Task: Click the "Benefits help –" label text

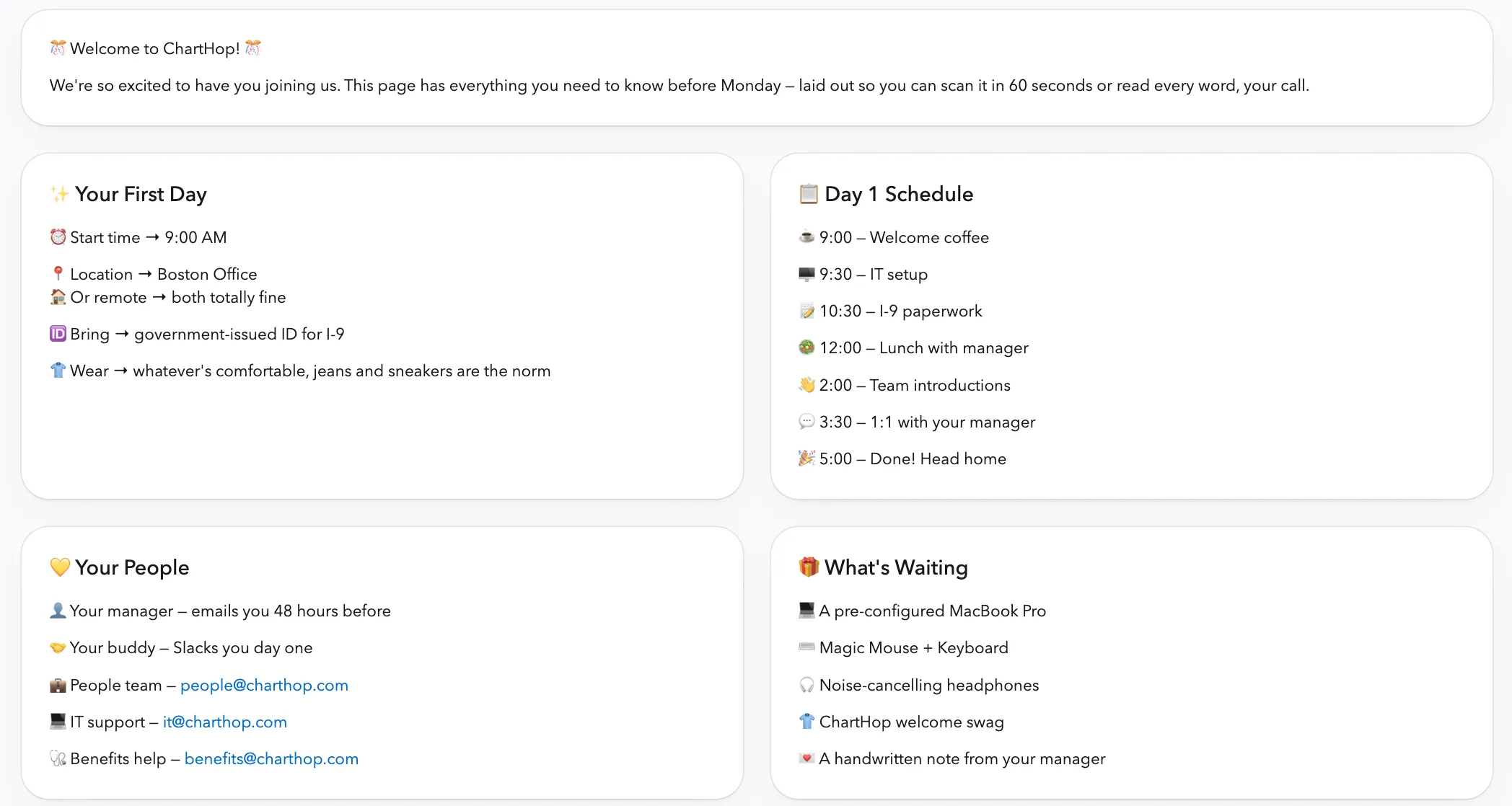Action: pos(125,758)
